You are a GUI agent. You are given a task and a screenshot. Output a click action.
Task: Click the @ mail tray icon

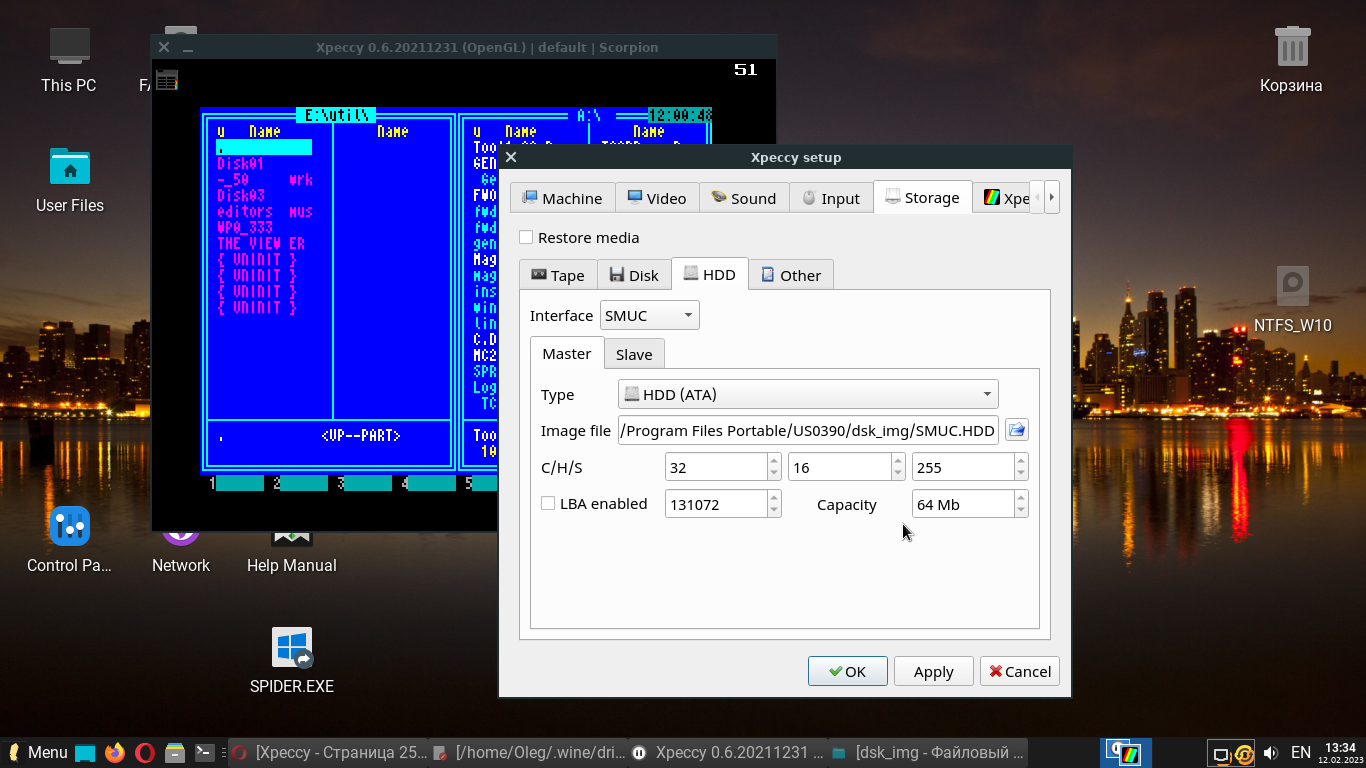click(1244, 754)
